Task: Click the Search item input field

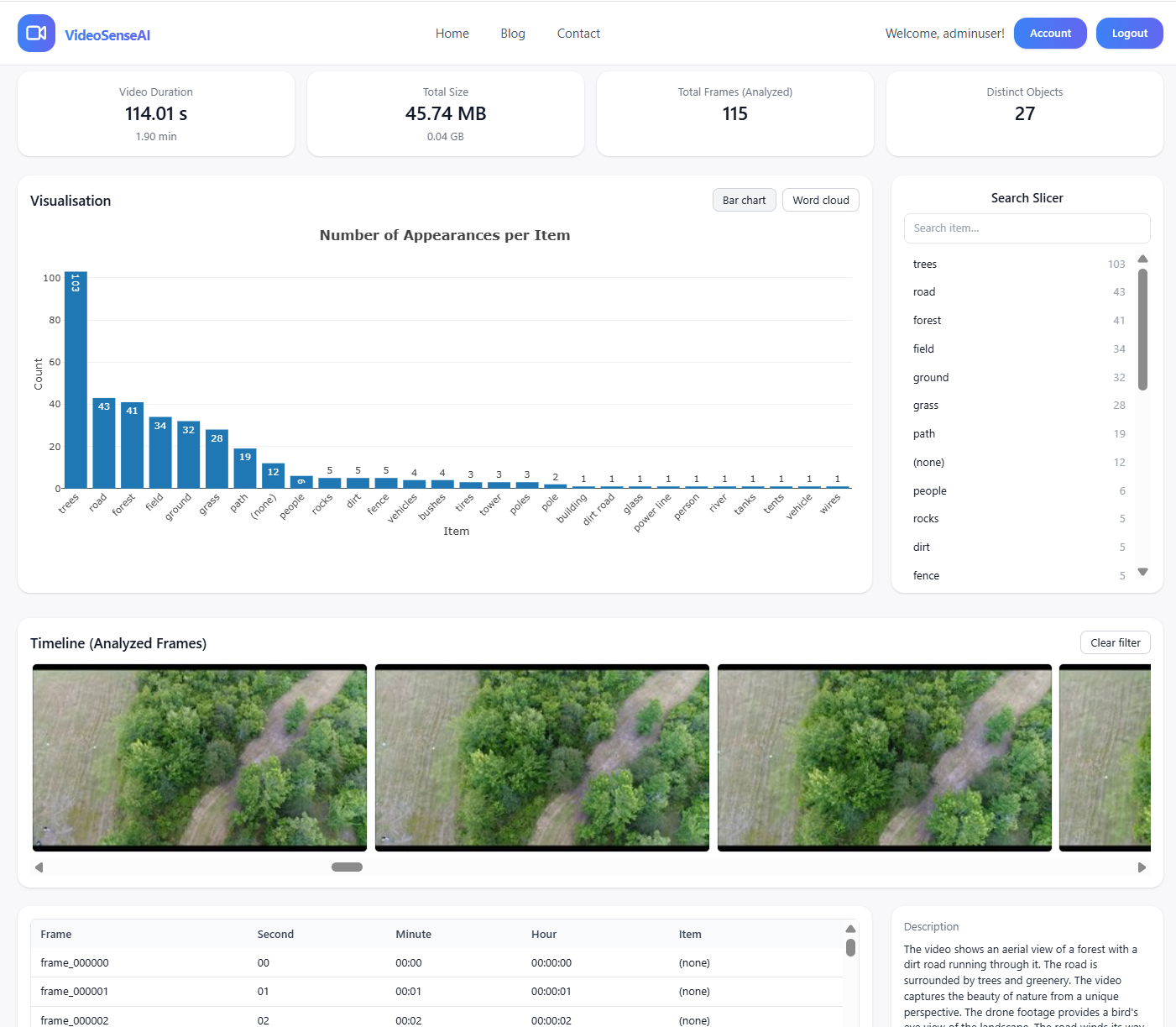Action: [x=1026, y=228]
